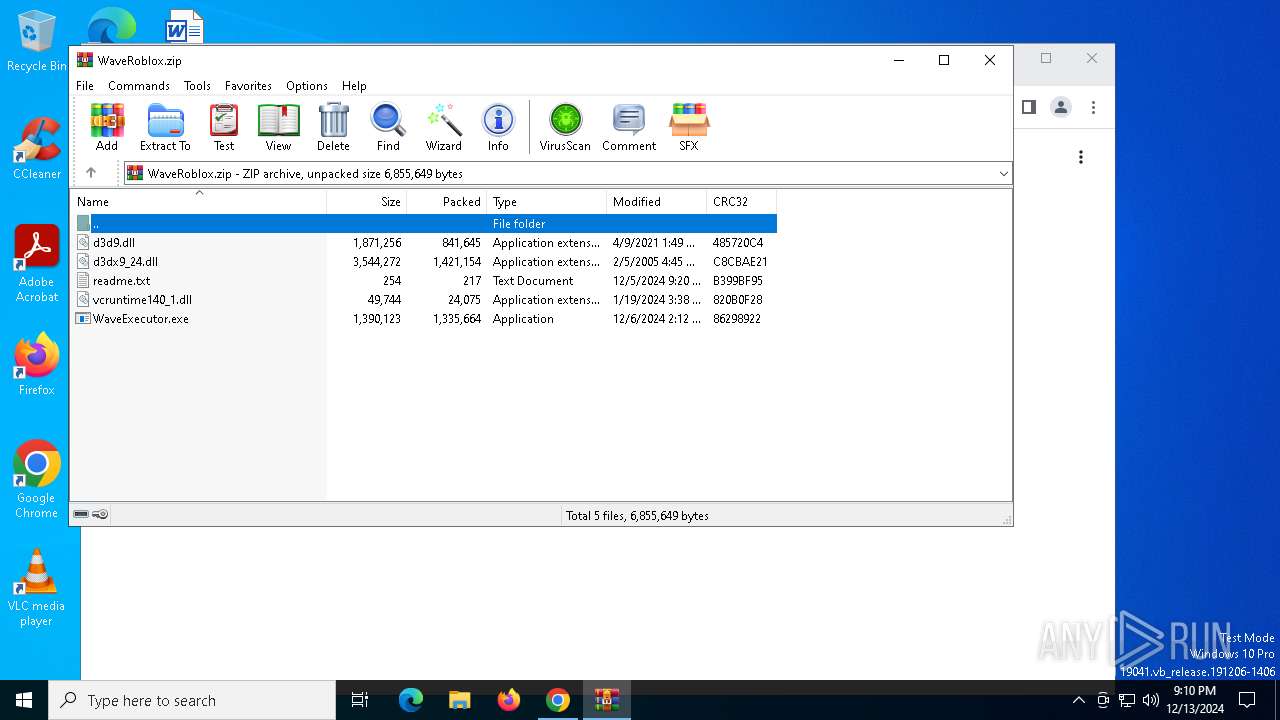Open the Wizard tool
The height and width of the screenshot is (720, 1280).
point(443,127)
